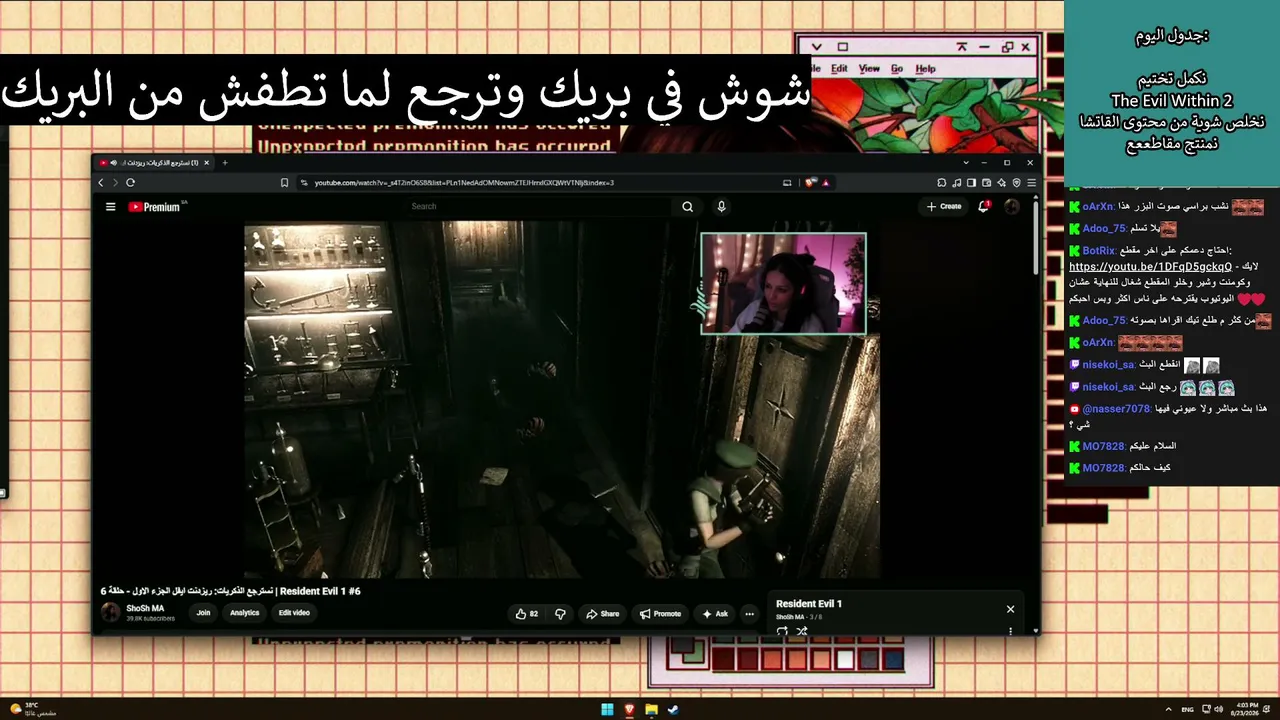The width and height of the screenshot is (1280, 720).
Task: Show hidden system tray icons
Action: [1170, 709]
